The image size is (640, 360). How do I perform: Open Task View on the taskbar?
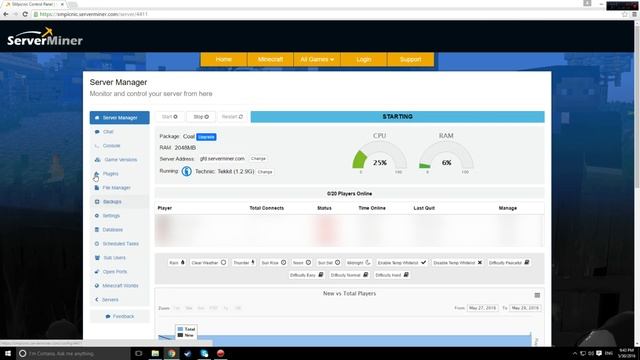[139, 353]
